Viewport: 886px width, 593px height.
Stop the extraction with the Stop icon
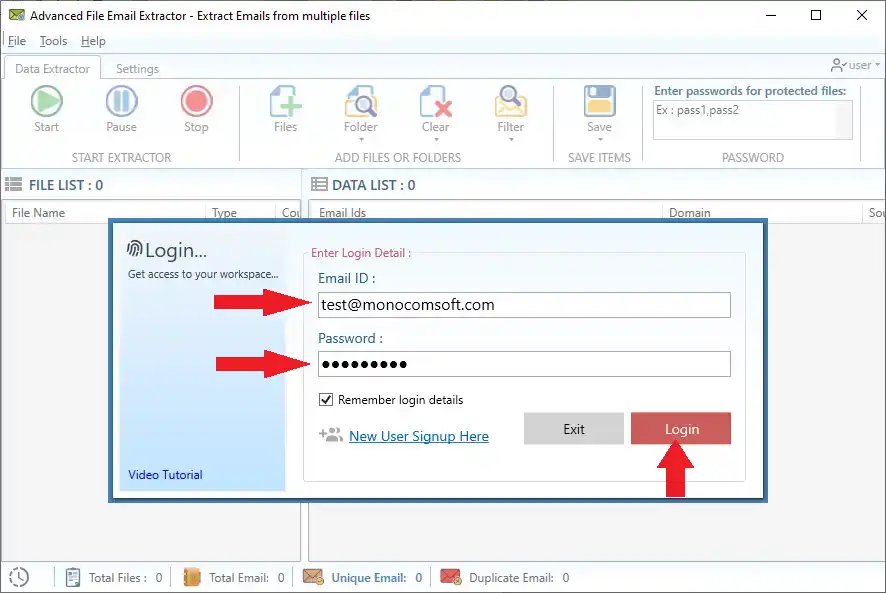point(197,101)
